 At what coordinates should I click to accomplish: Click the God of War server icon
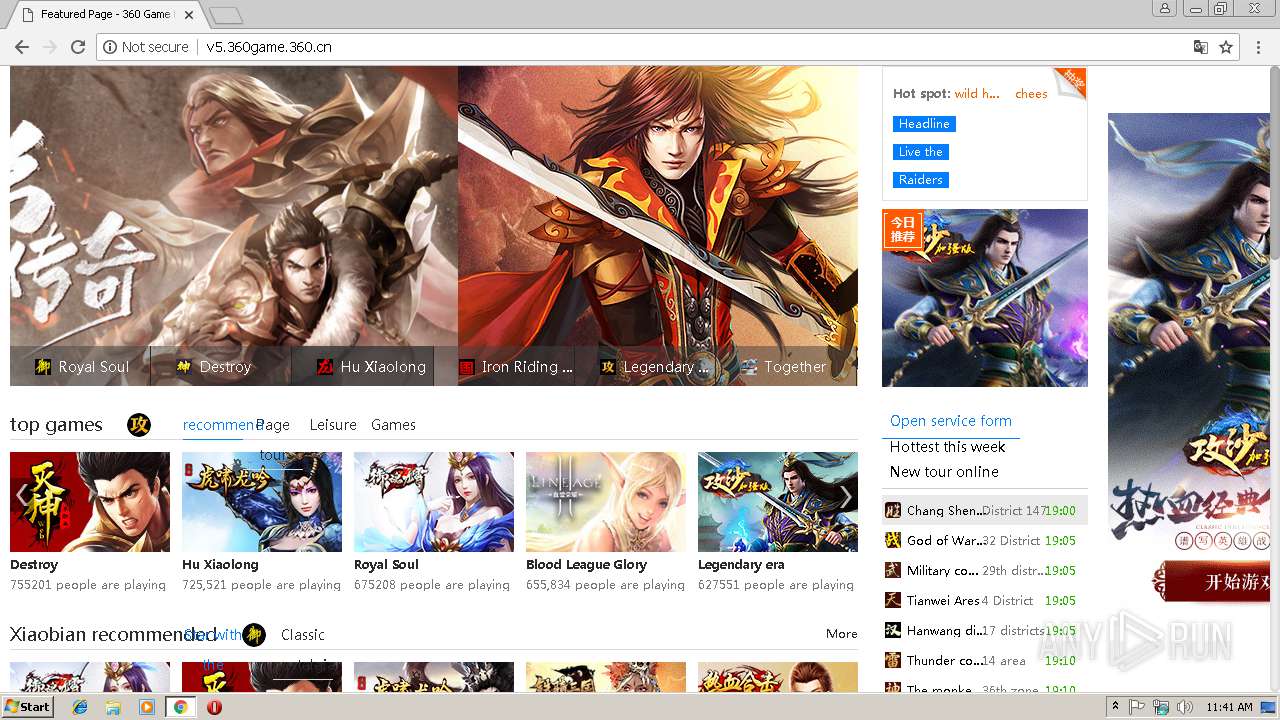(893, 540)
